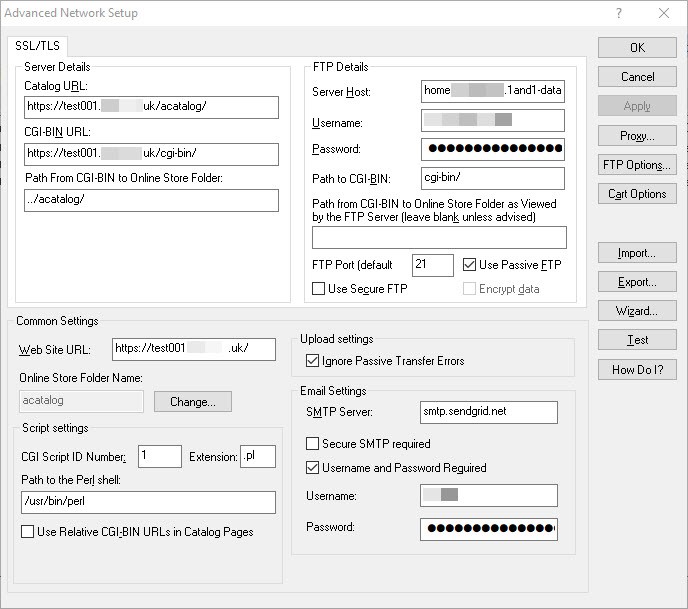Screen dimensions: 688x609
Task: Launch the setup Wizard
Action: tap(637, 311)
